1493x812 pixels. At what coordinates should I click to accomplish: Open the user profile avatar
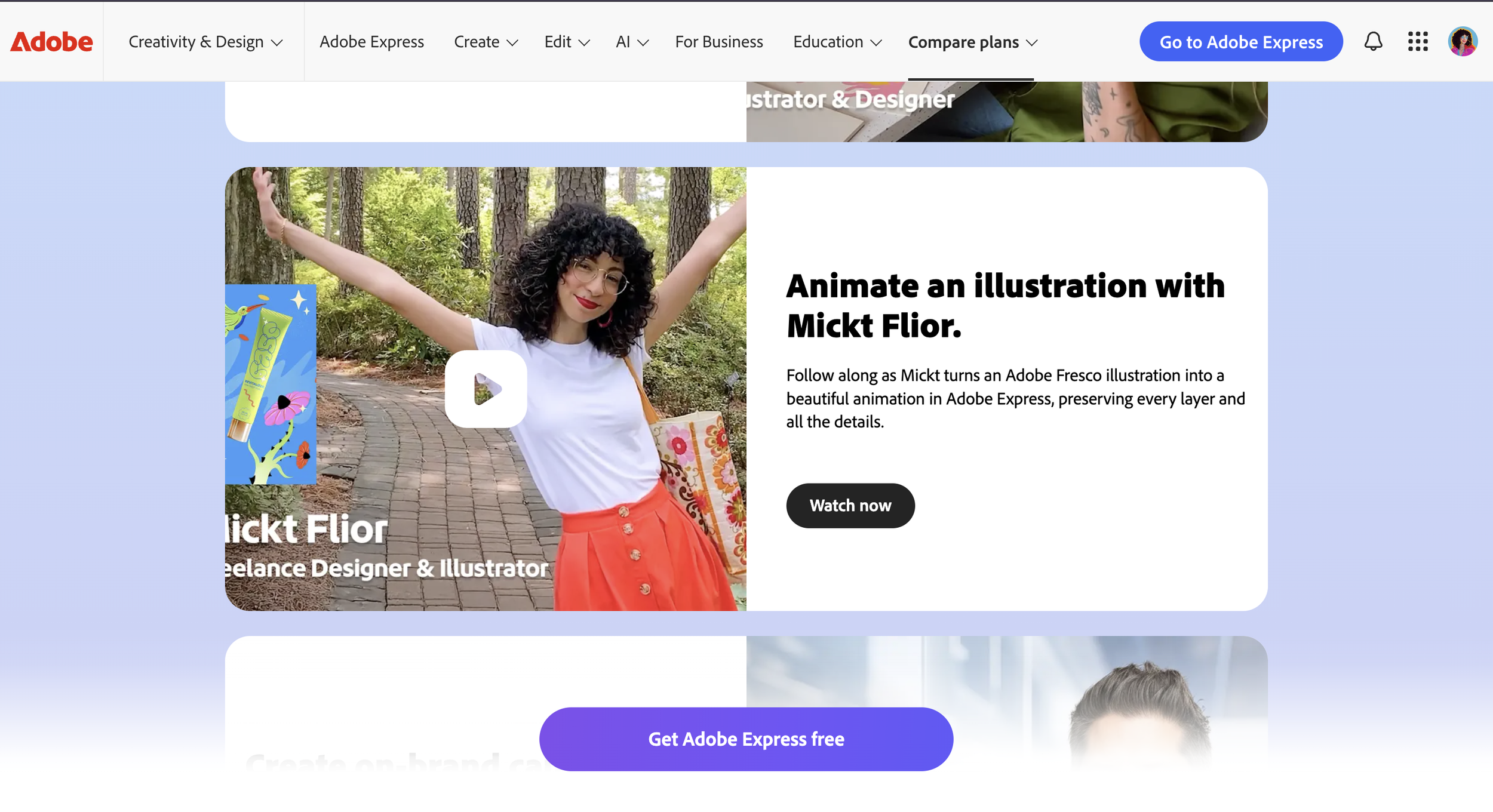click(1462, 42)
